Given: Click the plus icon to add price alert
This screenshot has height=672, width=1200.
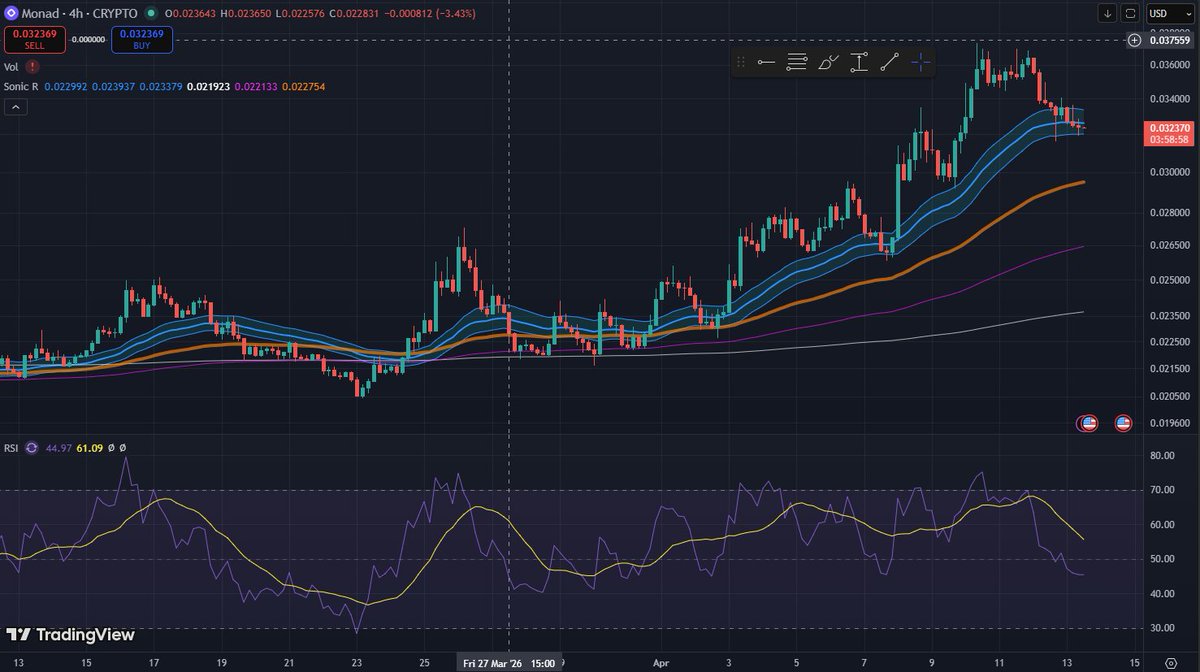Looking at the screenshot, I should tap(1134, 40).
